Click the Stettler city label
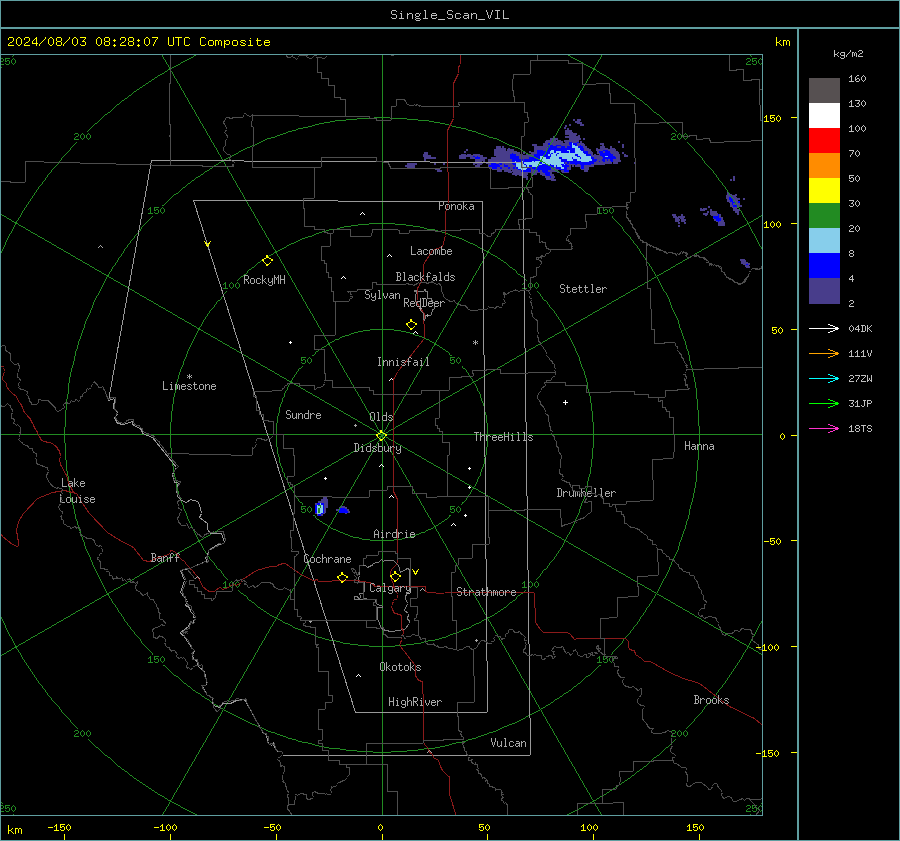This screenshot has width=900, height=841. [583, 289]
